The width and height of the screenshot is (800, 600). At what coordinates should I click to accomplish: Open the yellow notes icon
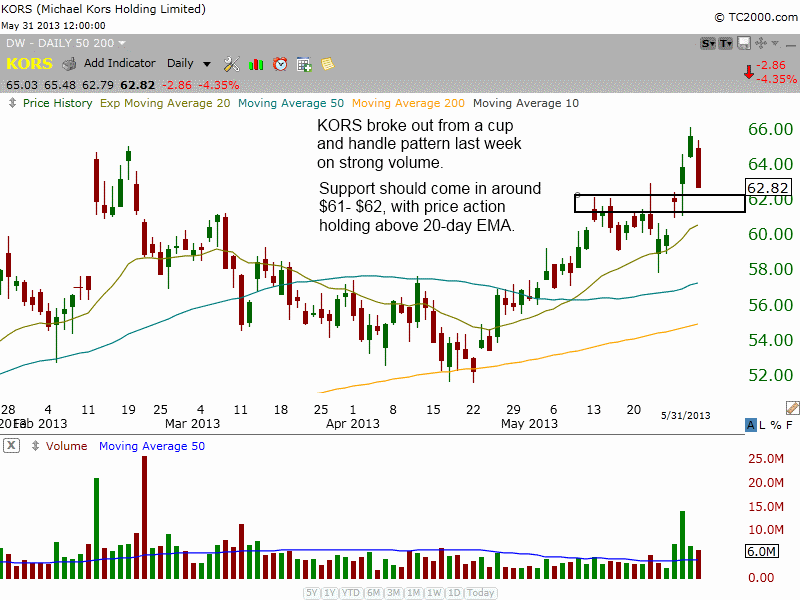click(x=327, y=64)
